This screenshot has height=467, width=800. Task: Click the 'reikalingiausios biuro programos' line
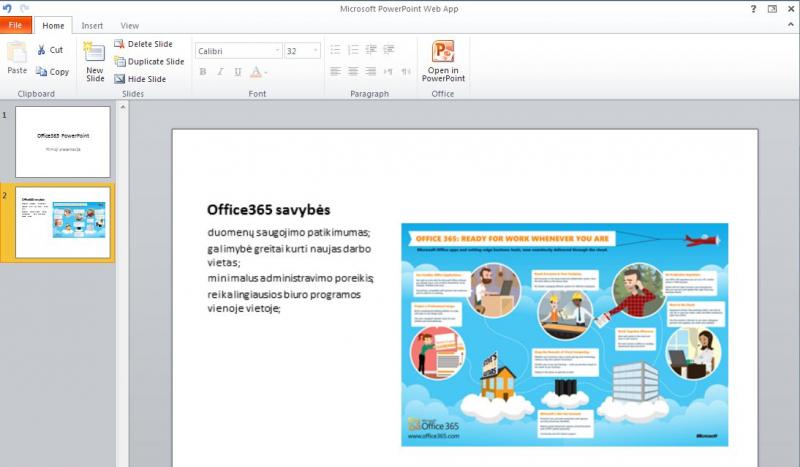click(284, 294)
